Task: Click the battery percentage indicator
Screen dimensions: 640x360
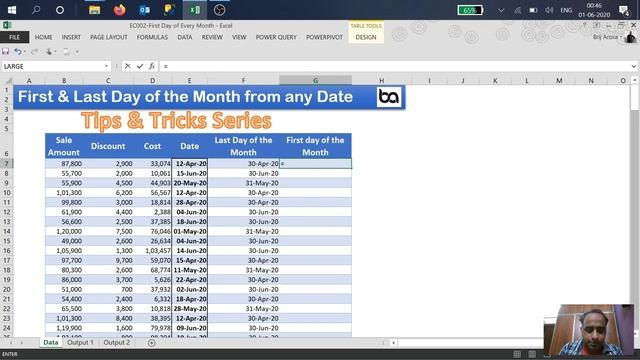Action: pyautogui.click(x=471, y=10)
